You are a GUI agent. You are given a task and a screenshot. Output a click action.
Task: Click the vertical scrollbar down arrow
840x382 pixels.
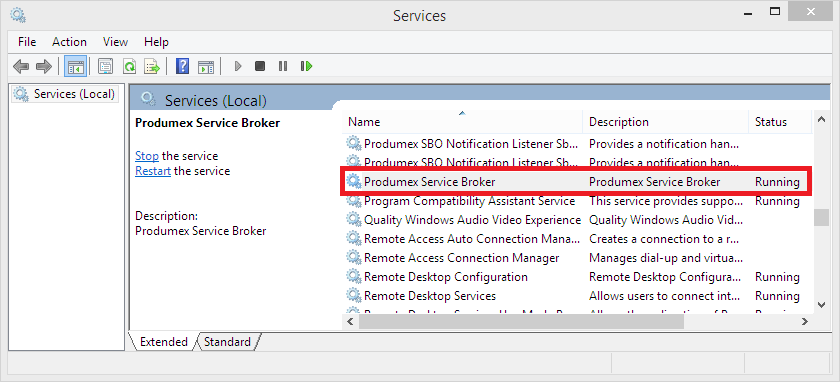pos(821,305)
